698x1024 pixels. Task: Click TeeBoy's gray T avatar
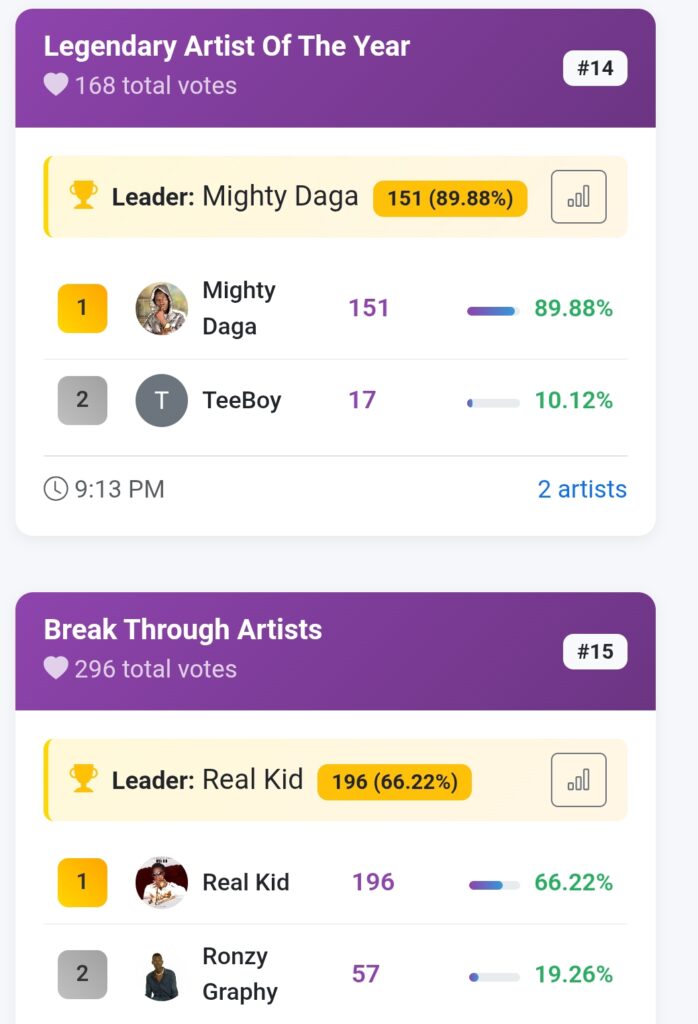[161, 400]
